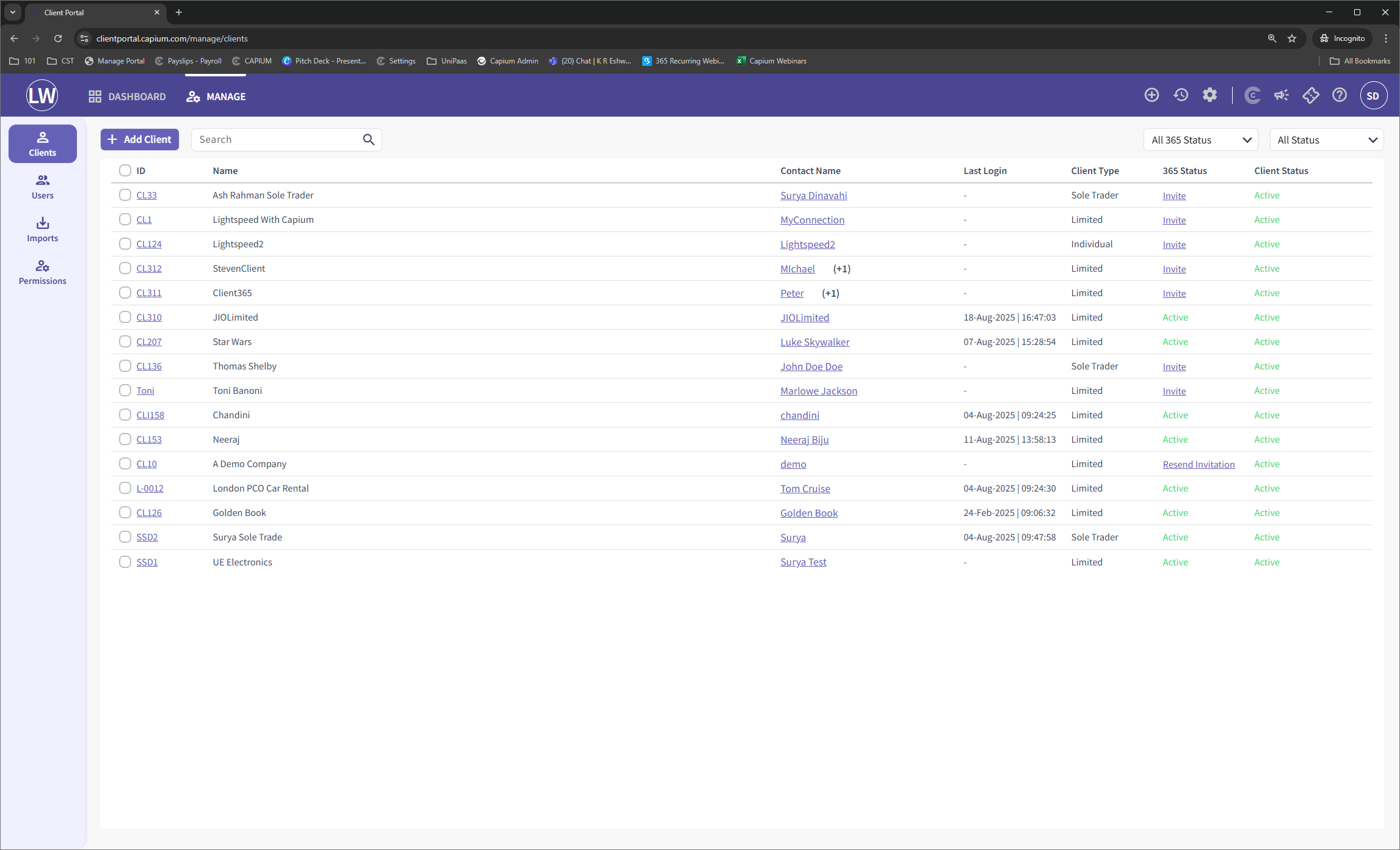The width and height of the screenshot is (1400, 850).
Task: Expand the All 365 Status dropdown
Action: pos(1200,140)
